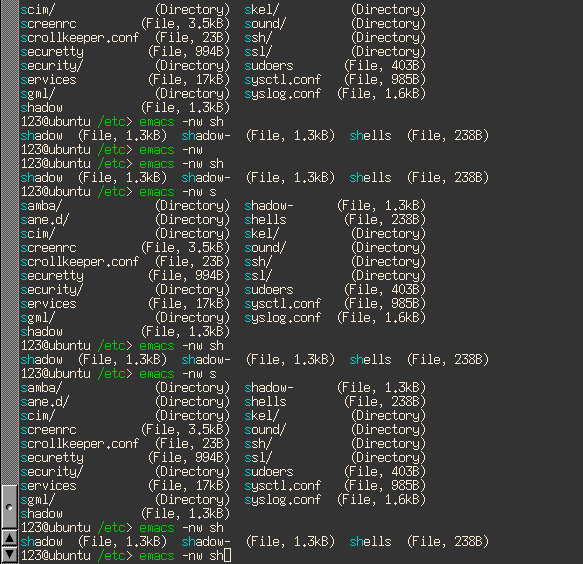Click 'samba/' in the last full file listing
Viewport: 583px width, 564px height.
click(41, 388)
